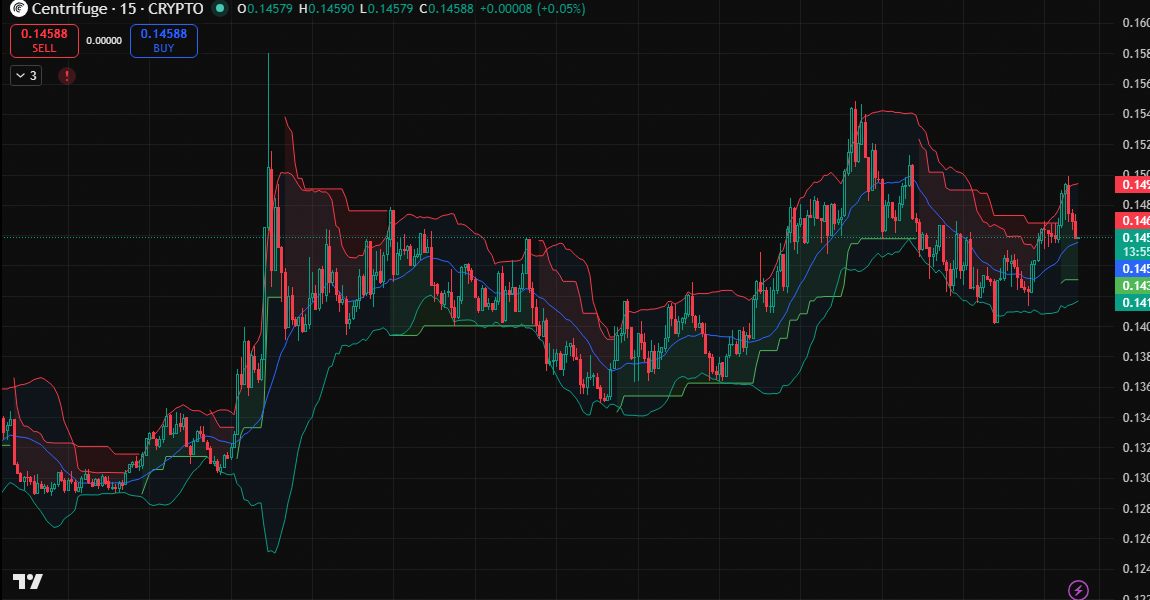The height and width of the screenshot is (600, 1150).
Task: Expand the collapsed 3 indicators legend
Action: point(26,75)
